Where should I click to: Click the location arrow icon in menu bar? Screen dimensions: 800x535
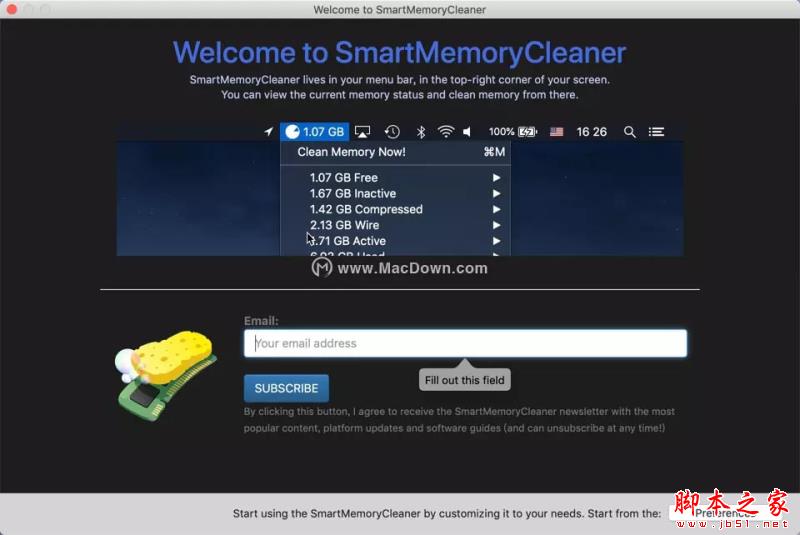[x=269, y=132]
